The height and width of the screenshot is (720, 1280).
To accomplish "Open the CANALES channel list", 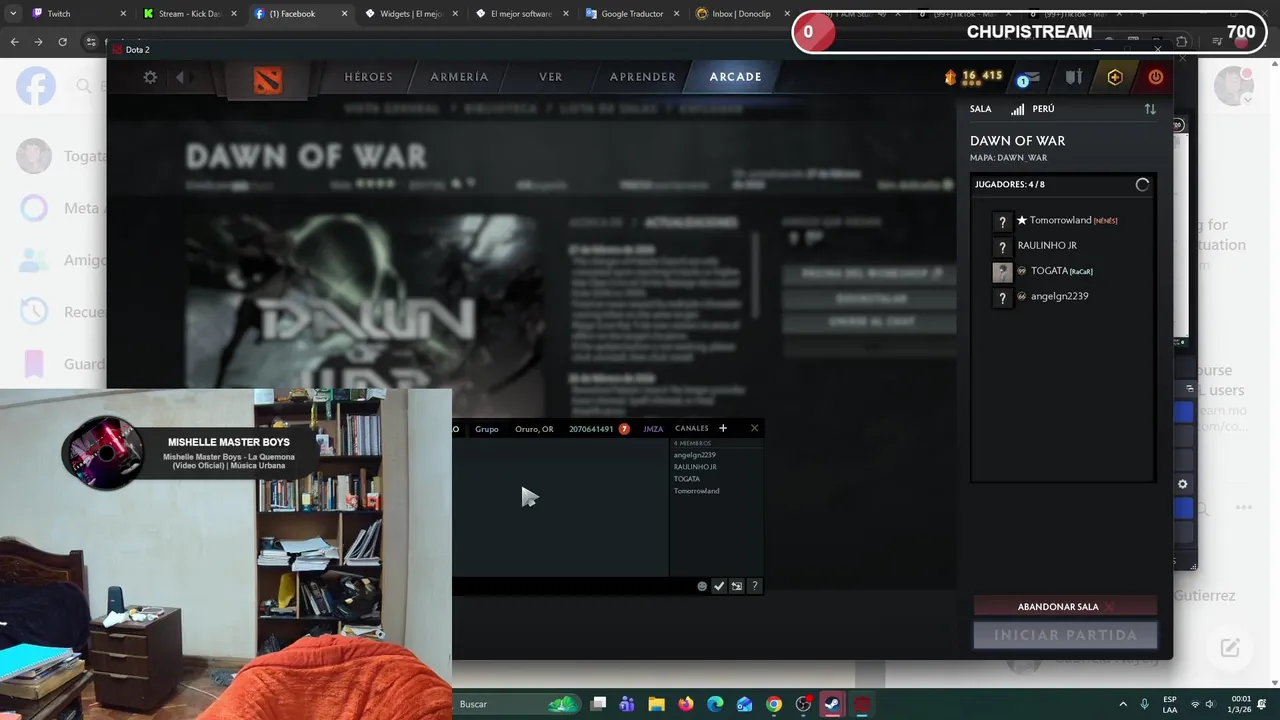I will coord(691,428).
